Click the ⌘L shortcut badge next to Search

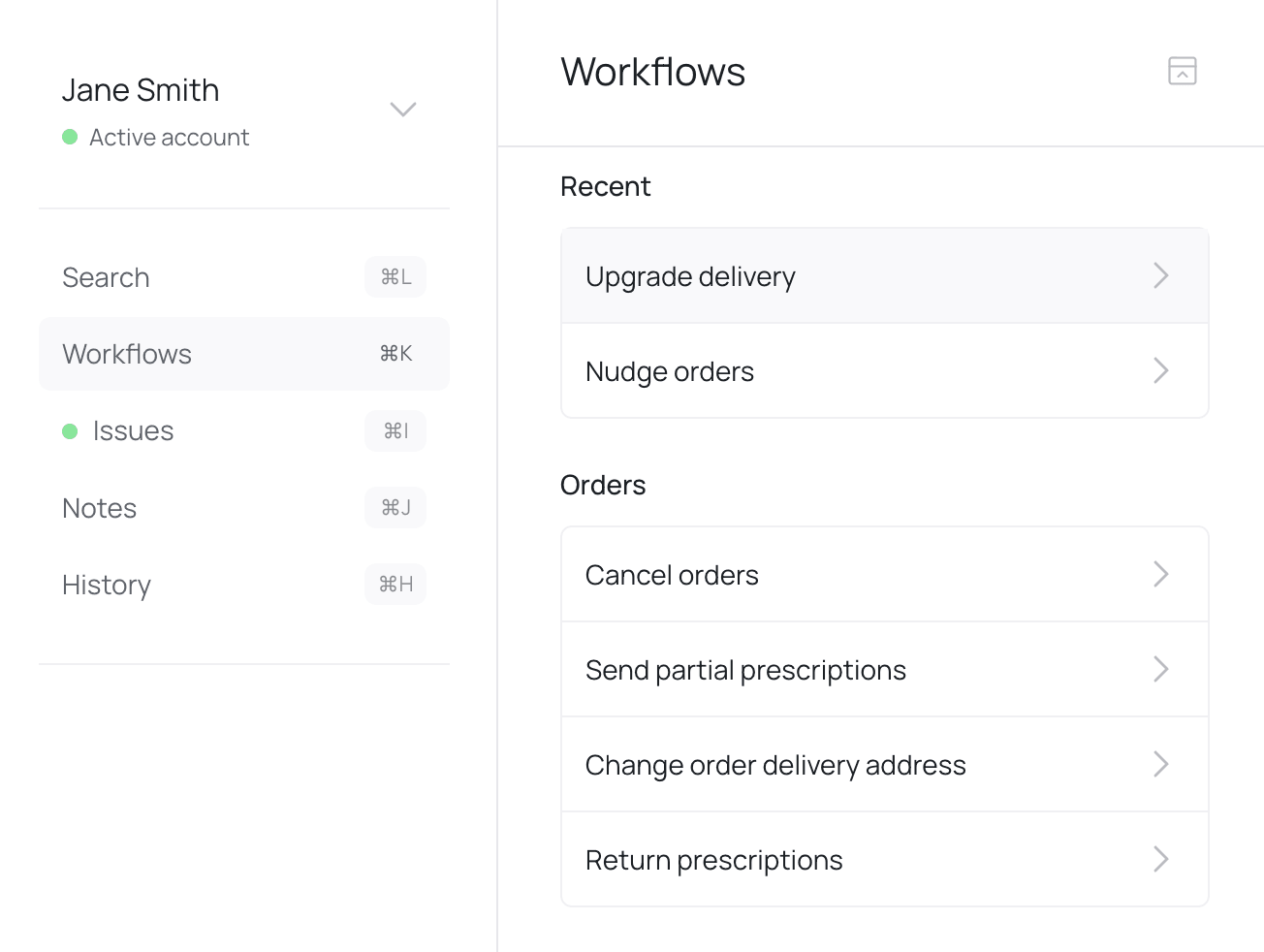click(x=395, y=276)
